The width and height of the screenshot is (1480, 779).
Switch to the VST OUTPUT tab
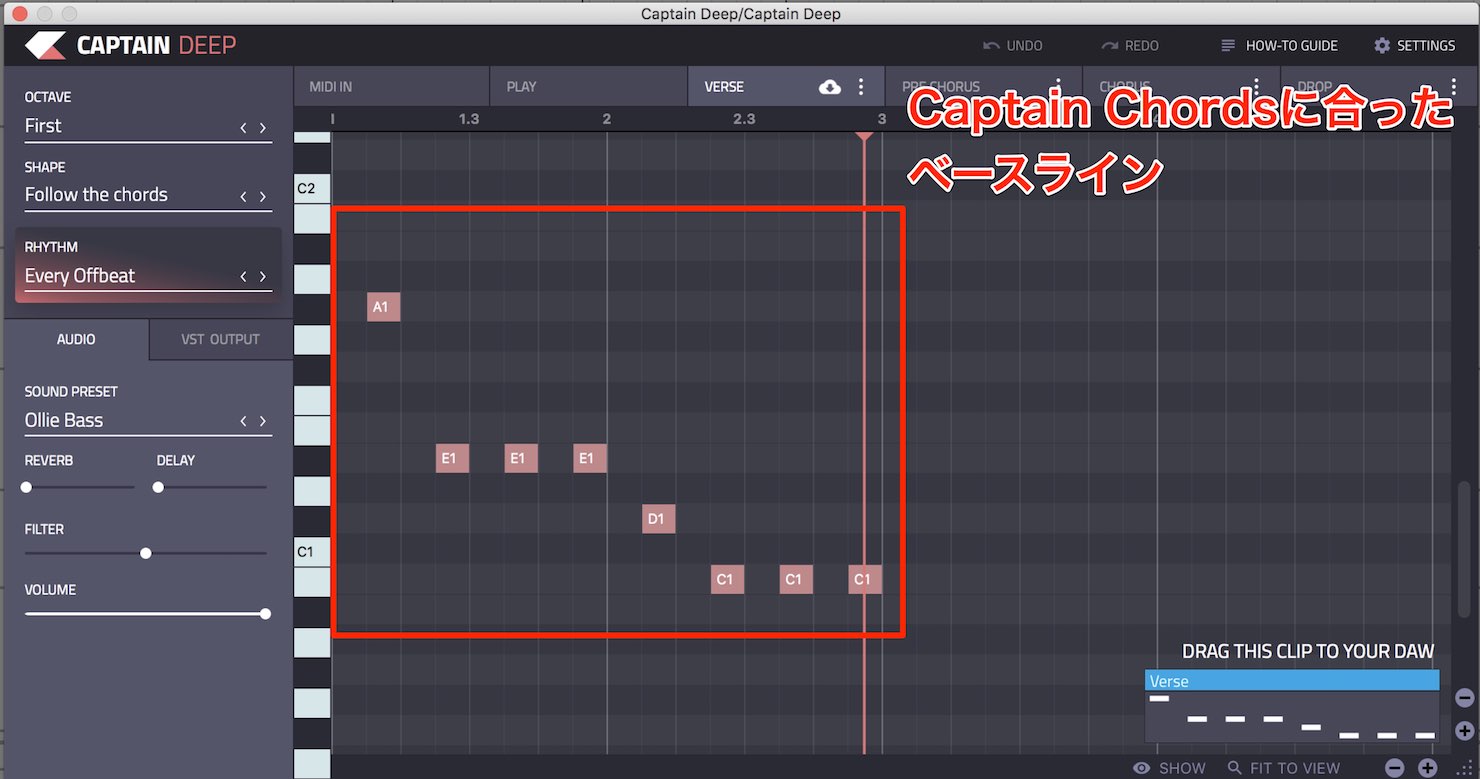point(221,340)
